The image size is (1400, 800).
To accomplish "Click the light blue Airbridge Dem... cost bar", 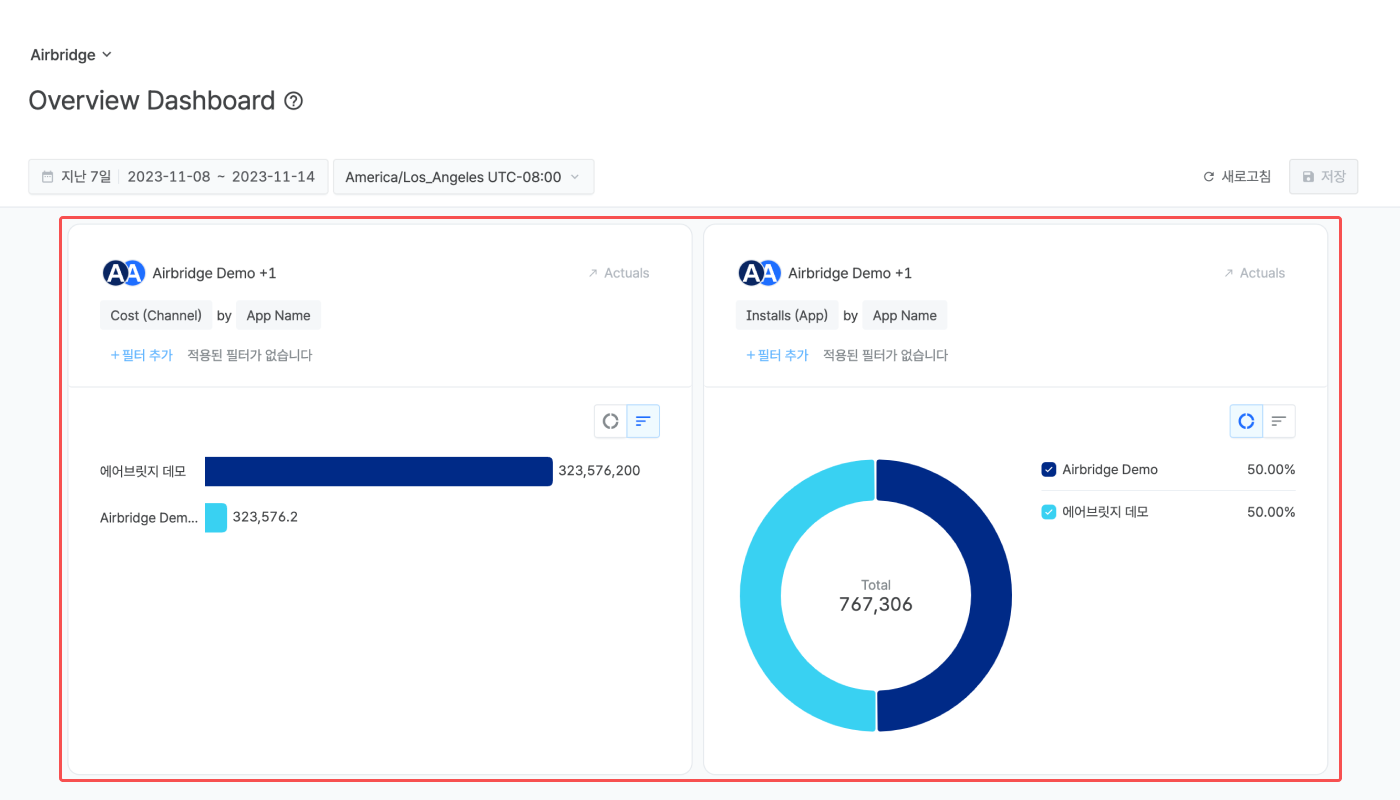I will pyautogui.click(x=216, y=518).
